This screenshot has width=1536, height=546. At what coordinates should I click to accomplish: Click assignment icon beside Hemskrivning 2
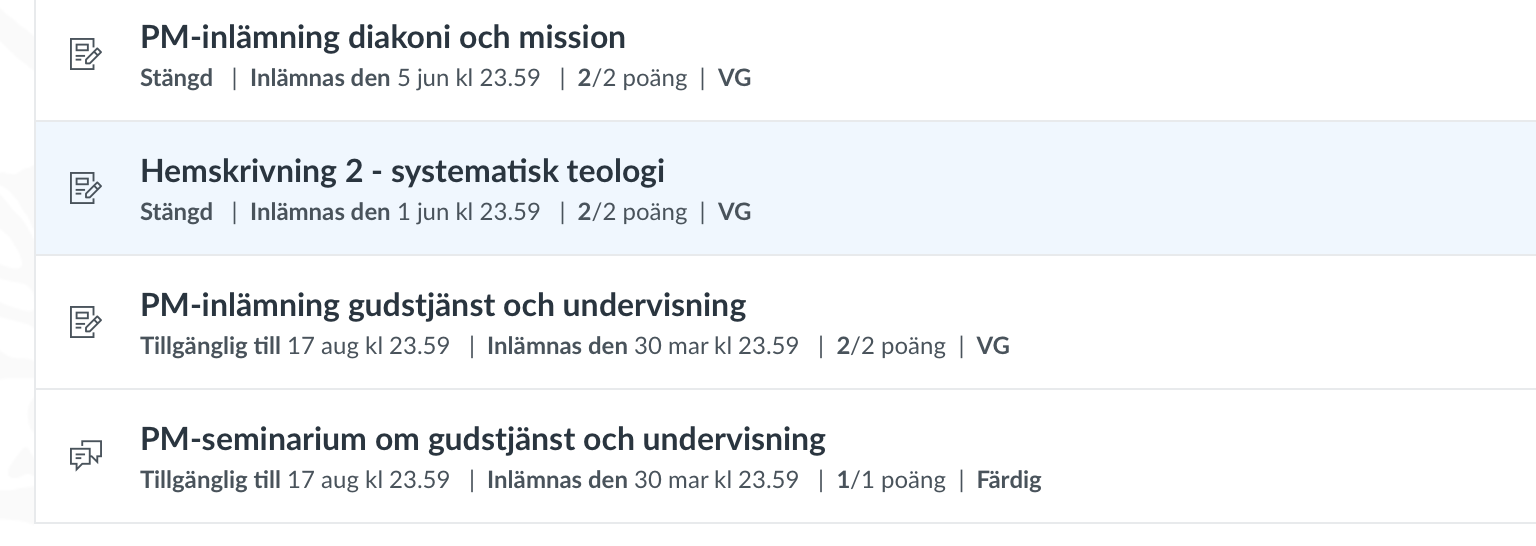point(85,188)
